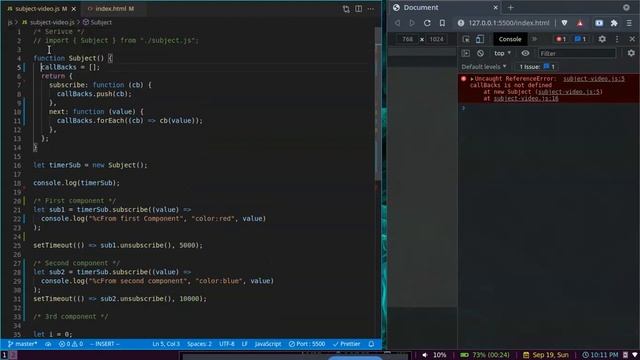640x360 pixels.
Task: Change the LF end-of-line sequence
Action: click(244, 344)
